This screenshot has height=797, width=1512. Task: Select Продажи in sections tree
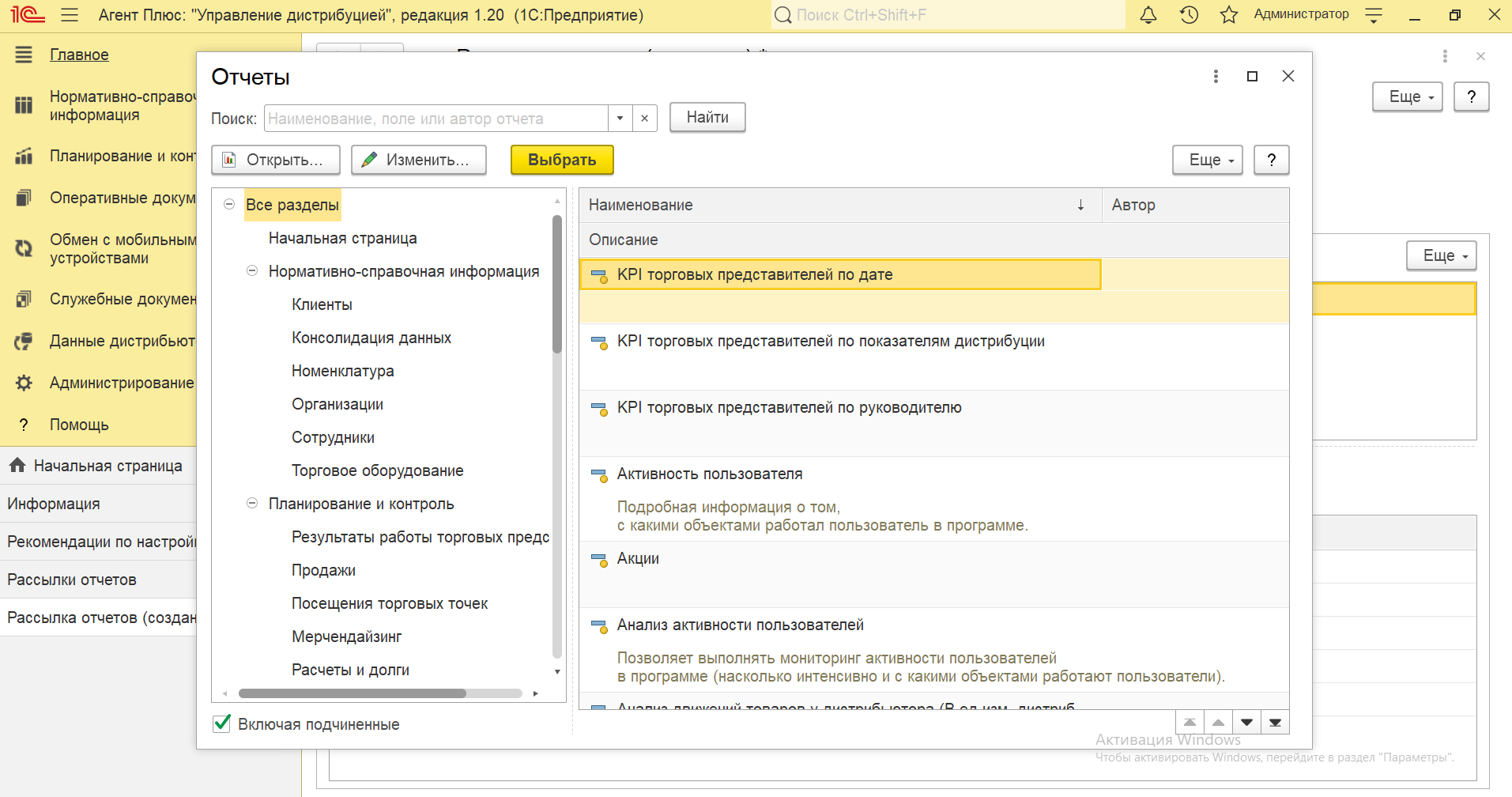pos(323,570)
